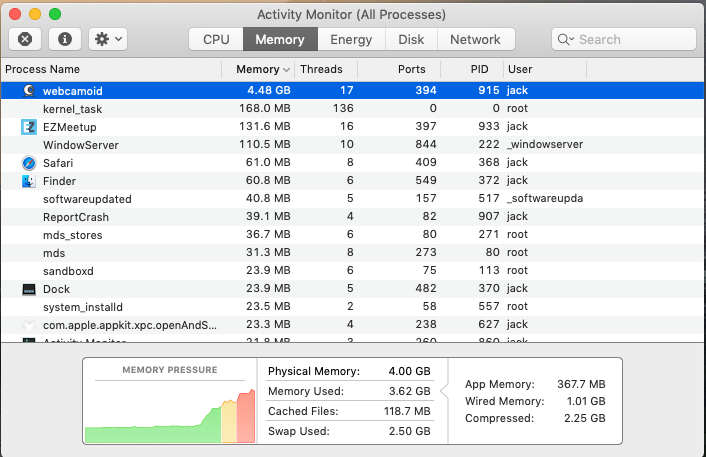Open the Network tab

click(475, 39)
